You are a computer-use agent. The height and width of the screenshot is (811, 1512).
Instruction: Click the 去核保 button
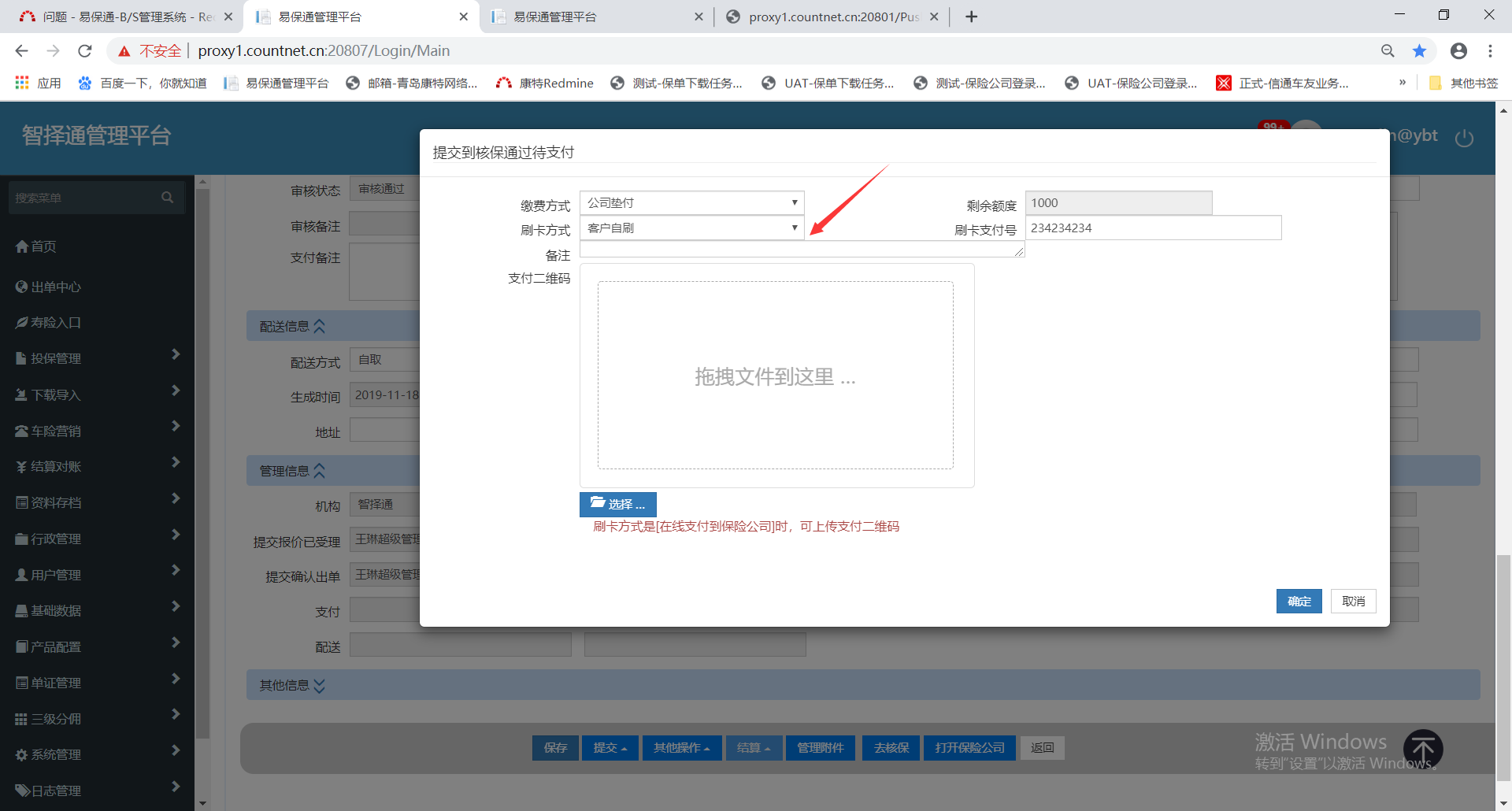coord(891,747)
